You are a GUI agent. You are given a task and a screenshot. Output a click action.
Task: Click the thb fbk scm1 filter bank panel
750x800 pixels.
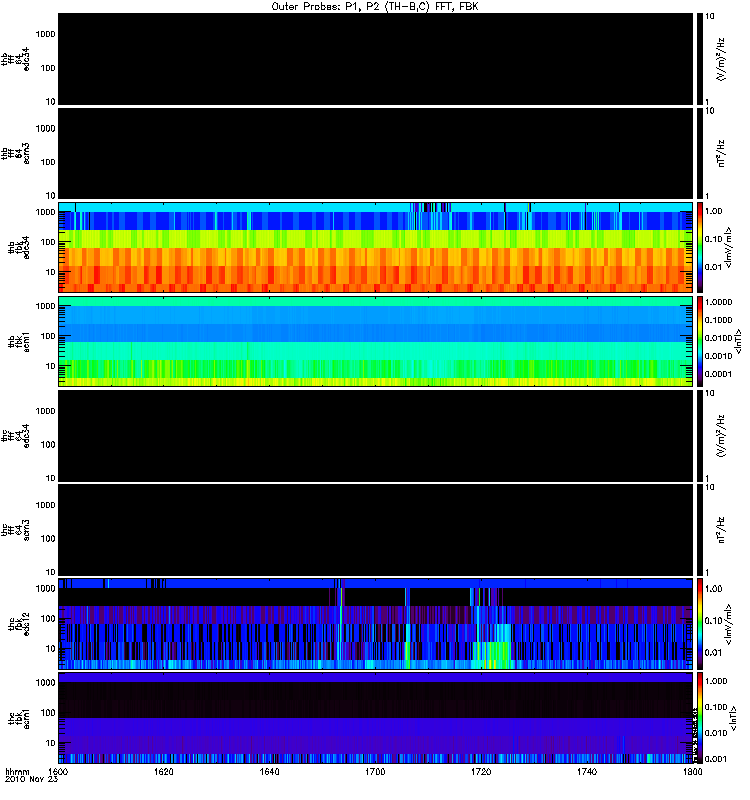pos(375,341)
